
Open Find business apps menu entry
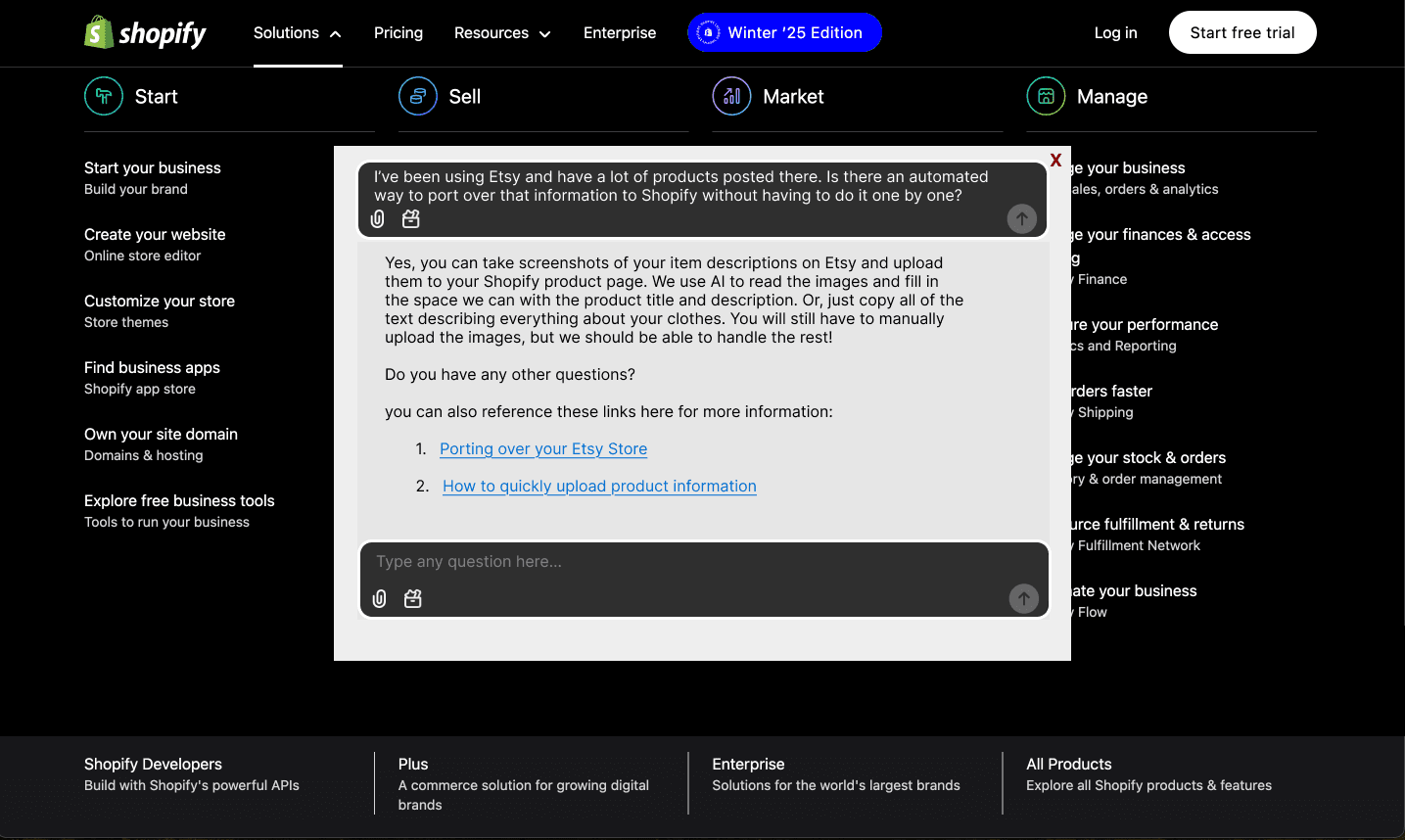152,377
